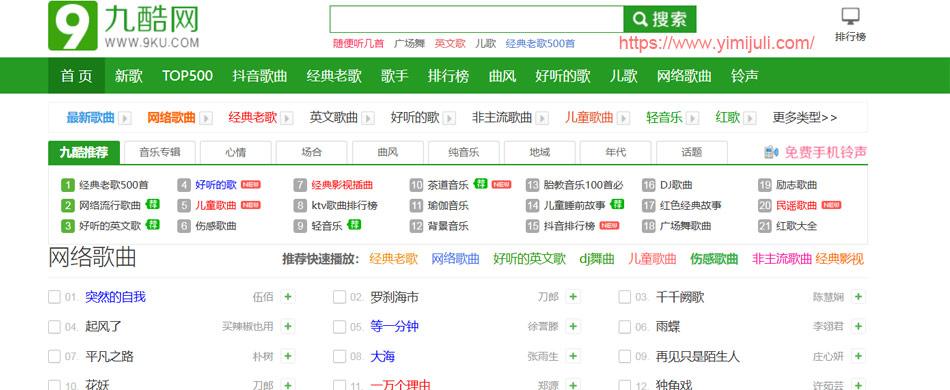
Task: Add 雨蝶 with its plus icon
Action: 859,326
